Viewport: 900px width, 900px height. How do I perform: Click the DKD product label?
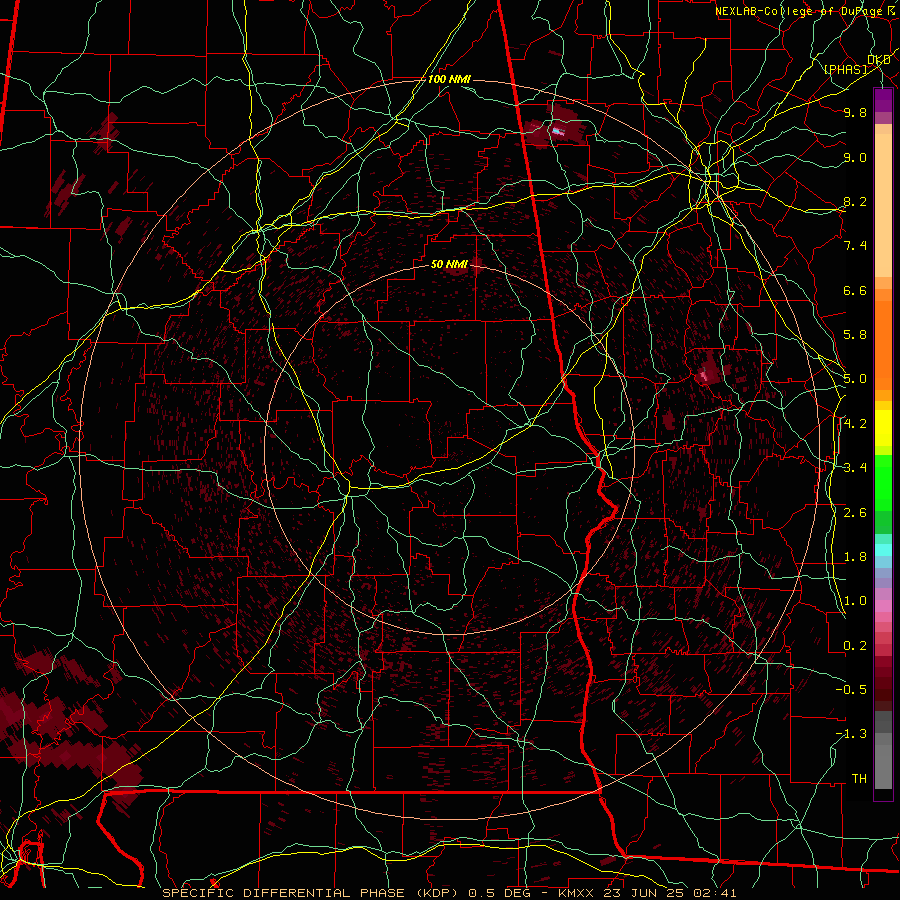pos(879,60)
